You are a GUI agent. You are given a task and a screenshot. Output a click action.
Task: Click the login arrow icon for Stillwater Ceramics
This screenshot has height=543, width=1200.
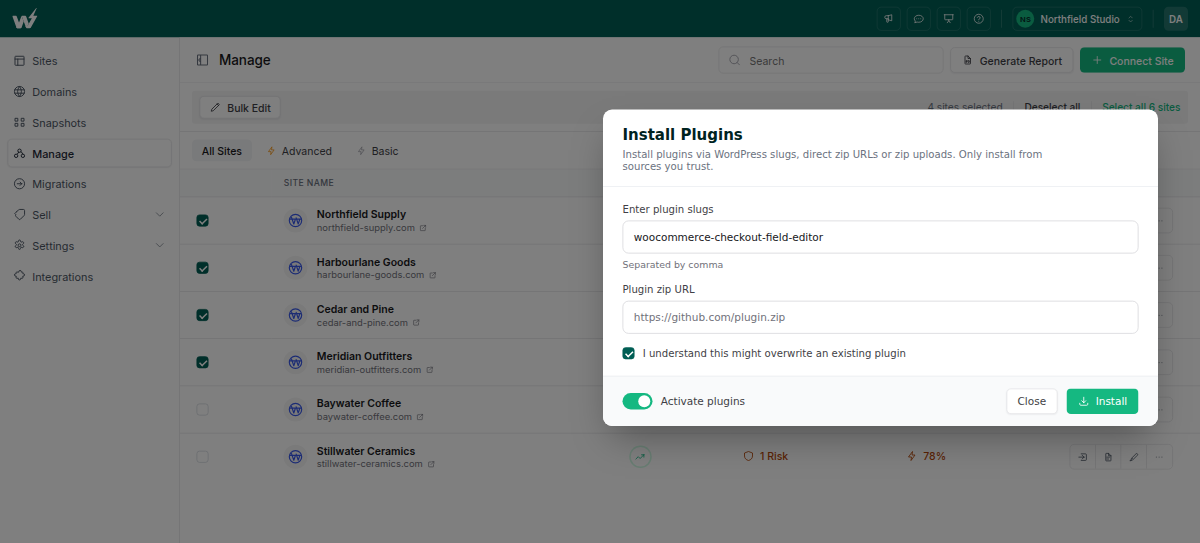(1083, 456)
